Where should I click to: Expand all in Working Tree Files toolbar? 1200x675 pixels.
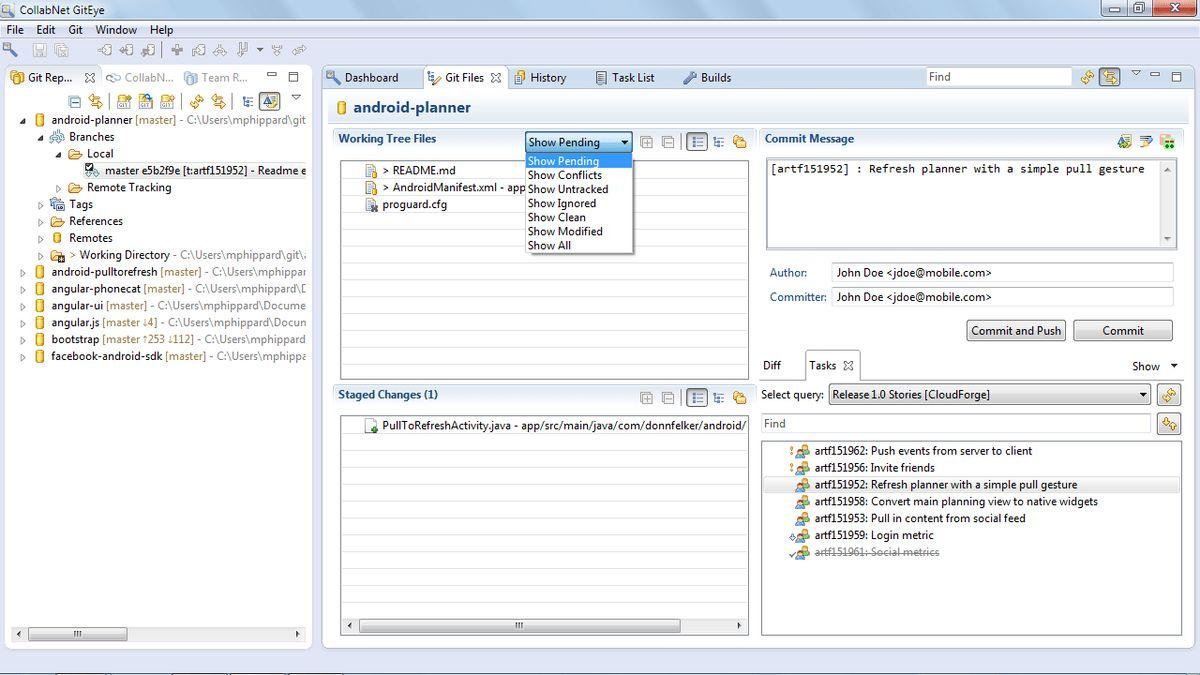tap(647, 142)
